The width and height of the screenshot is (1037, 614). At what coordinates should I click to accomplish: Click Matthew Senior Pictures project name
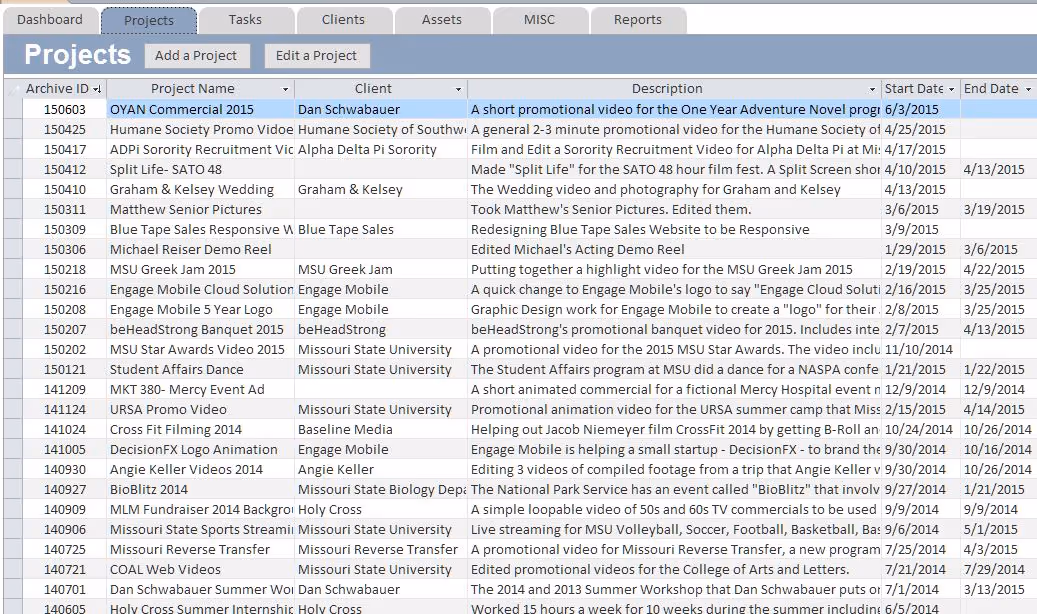[200, 209]
